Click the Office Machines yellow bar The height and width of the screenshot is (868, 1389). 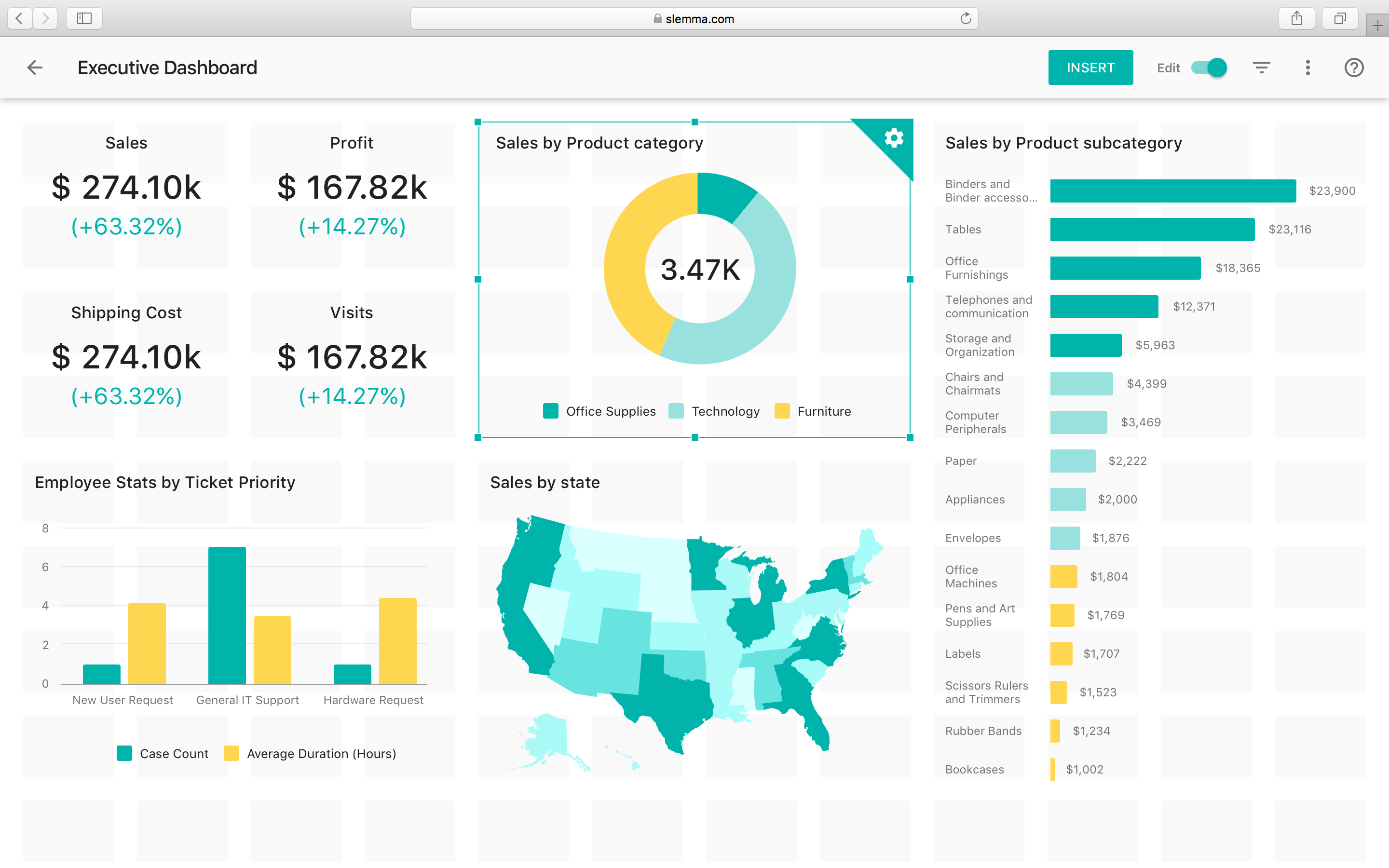1063,576
